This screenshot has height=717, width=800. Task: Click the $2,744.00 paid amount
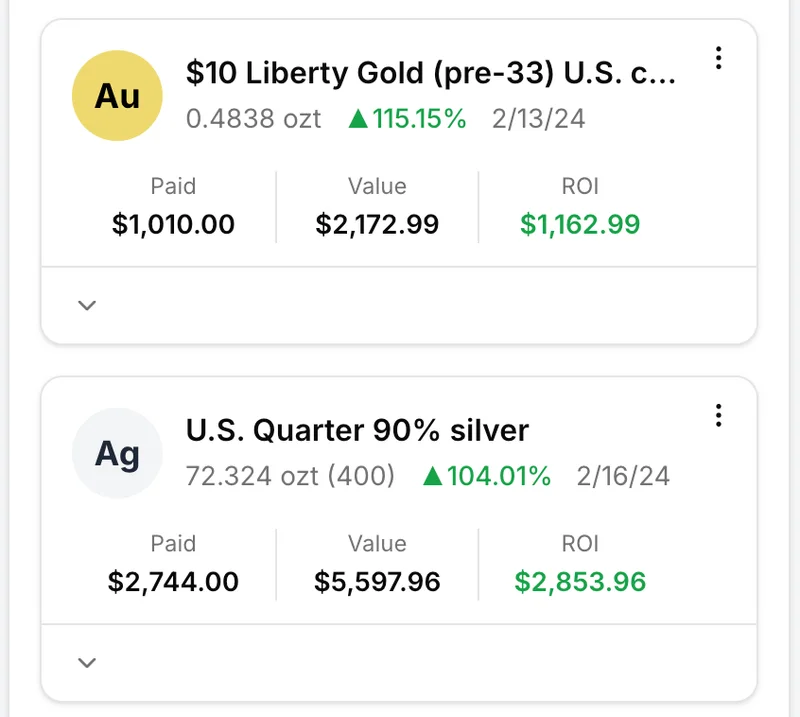[x=173, y=581]
